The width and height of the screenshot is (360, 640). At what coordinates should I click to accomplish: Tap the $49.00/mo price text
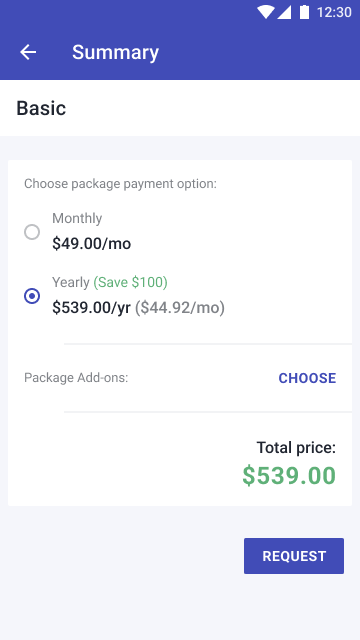click(91, 244)
